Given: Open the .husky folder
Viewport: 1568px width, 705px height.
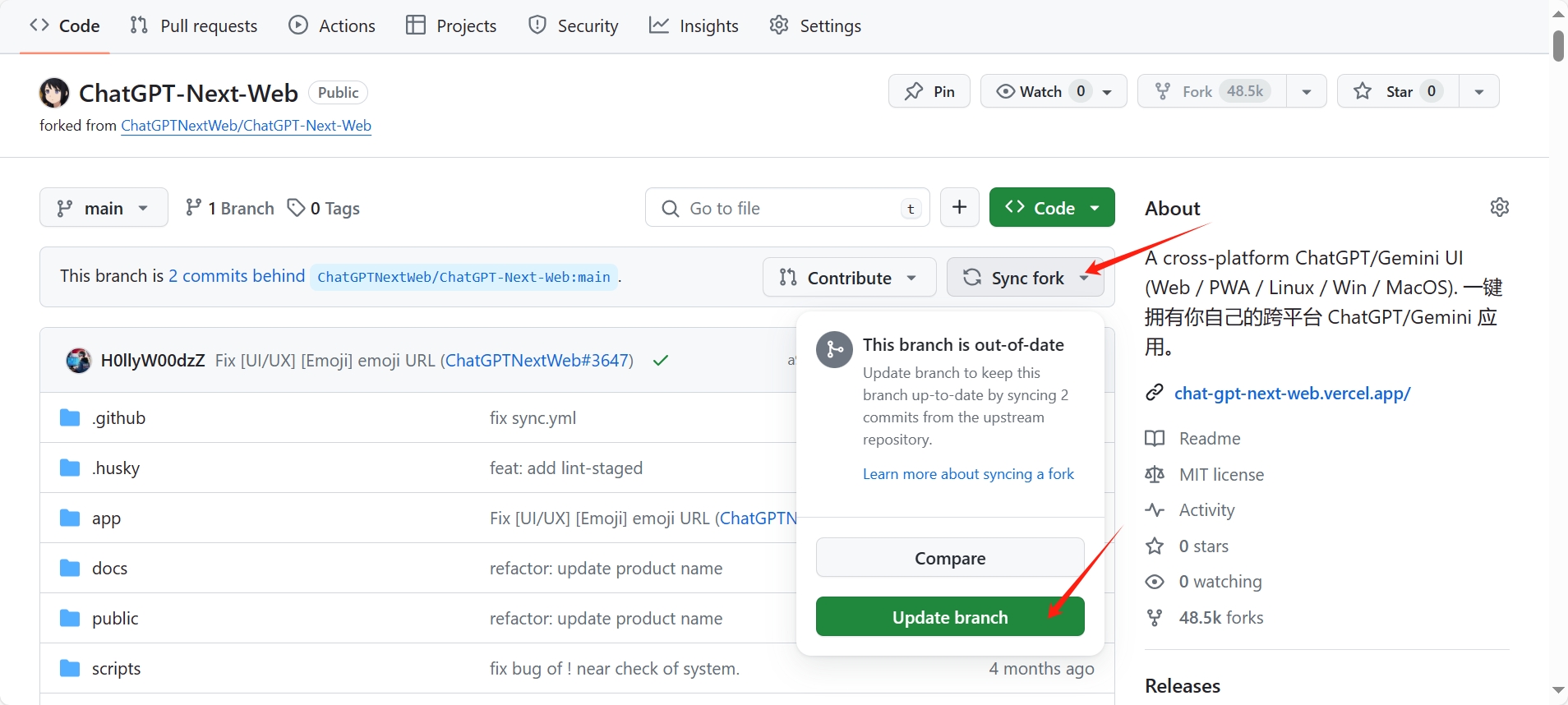Looking at the screenshot, I should tap(116, 468).
